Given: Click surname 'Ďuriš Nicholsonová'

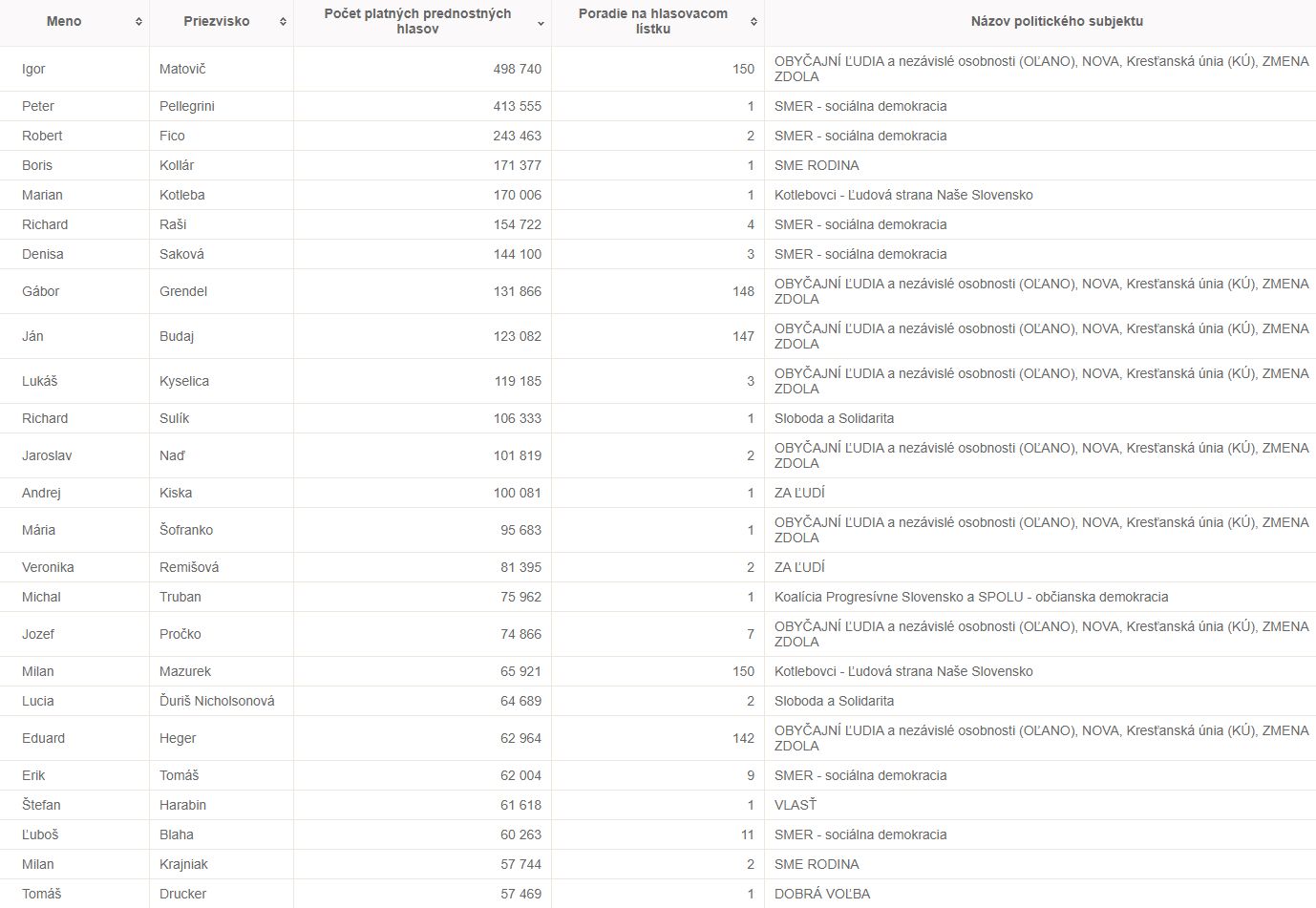Looking at the screenshot, I should coord(217,701).
